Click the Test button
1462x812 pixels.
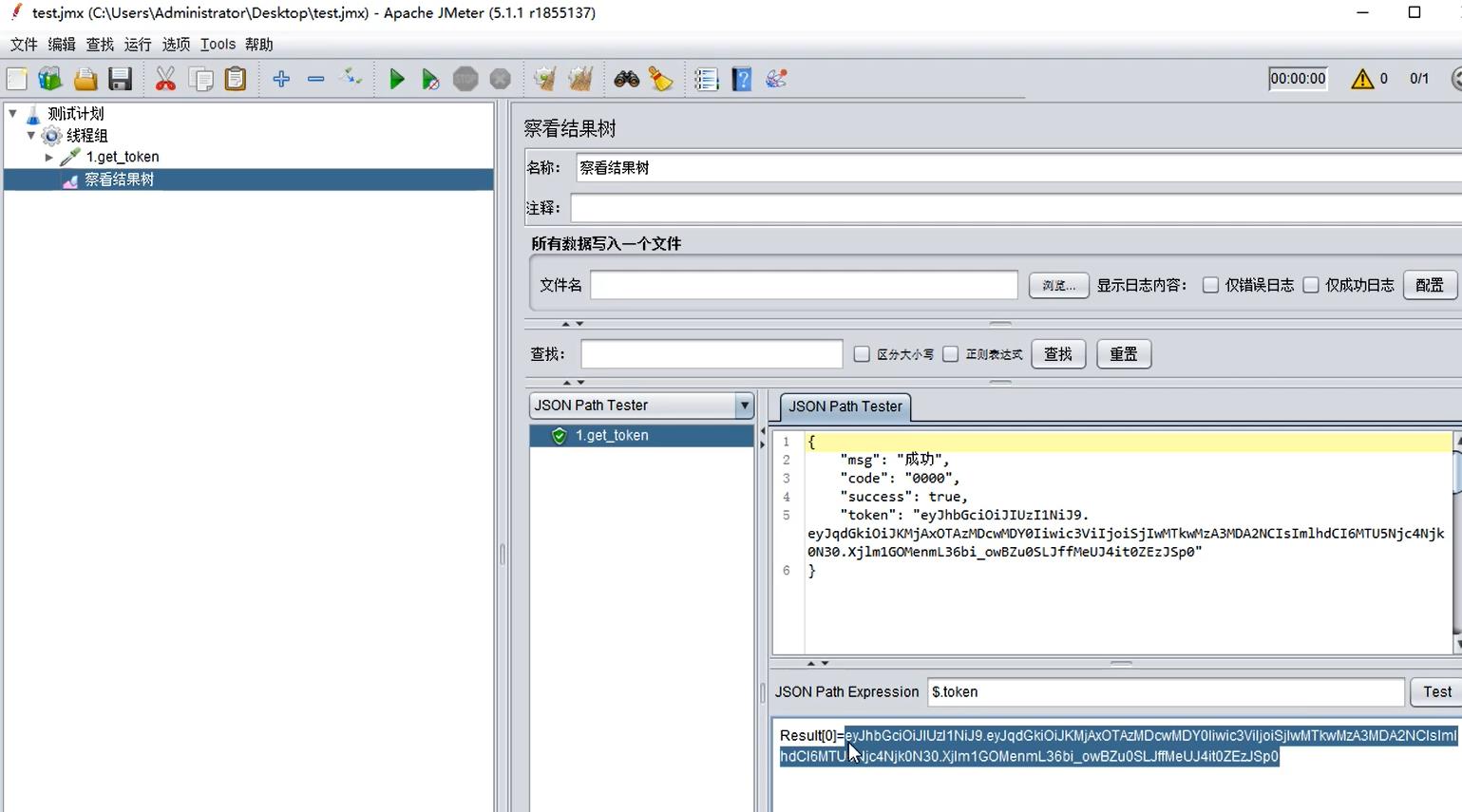pyautogui.click(x=1436, y=691)
